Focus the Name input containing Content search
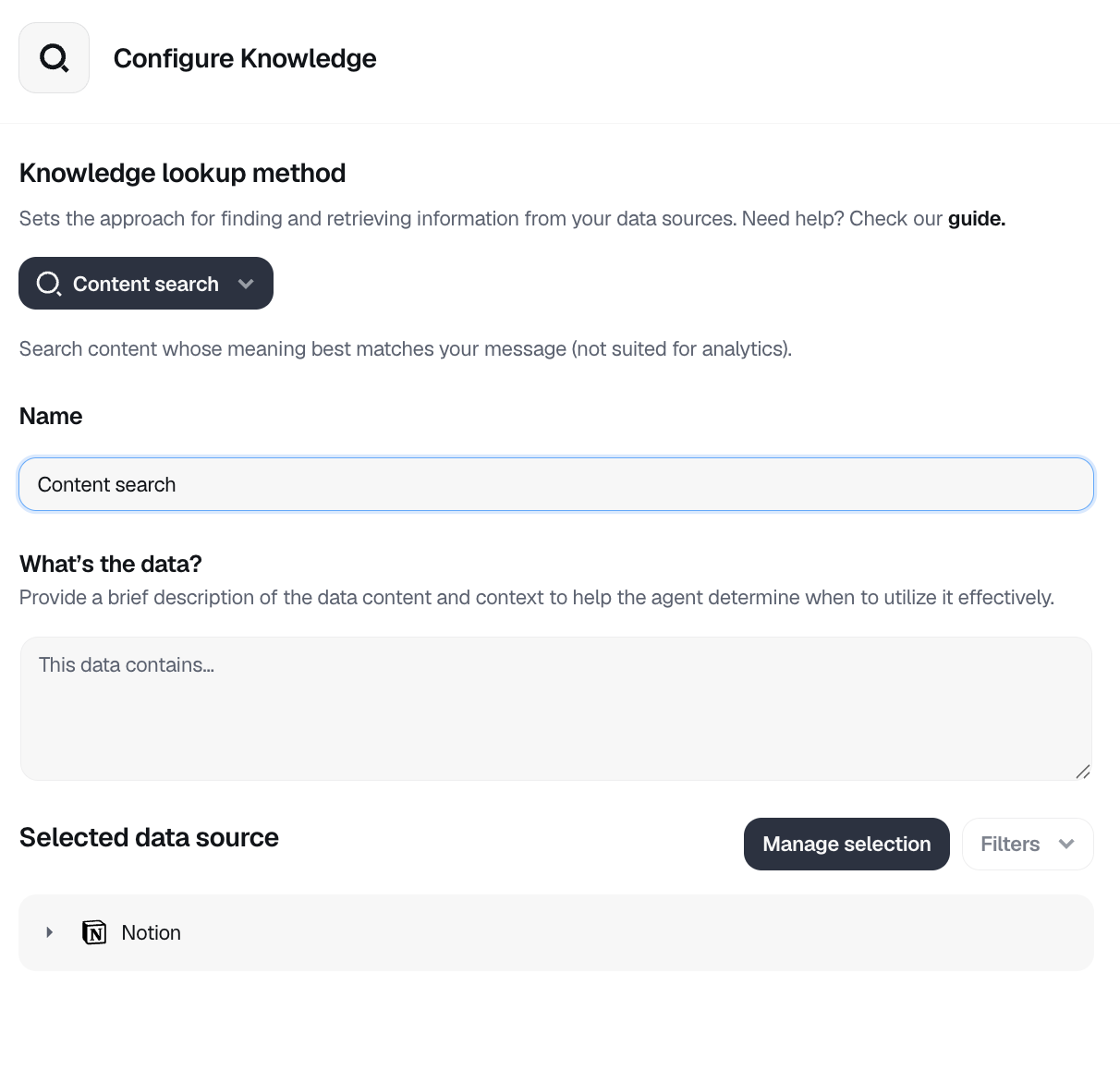Image resolution: width=1120 pixels, height=1070 pixels. (x=555, y=484)
